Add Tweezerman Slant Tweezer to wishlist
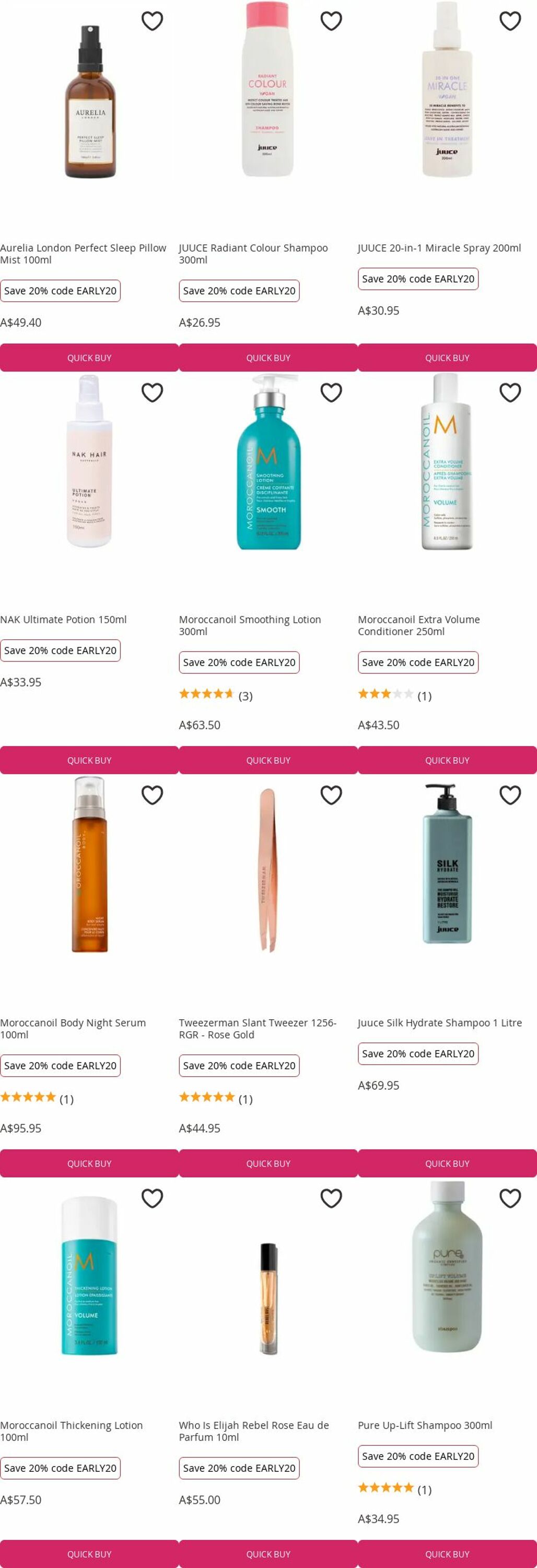537x1568 pixels. pyautogui.click(x=331, y=795)
